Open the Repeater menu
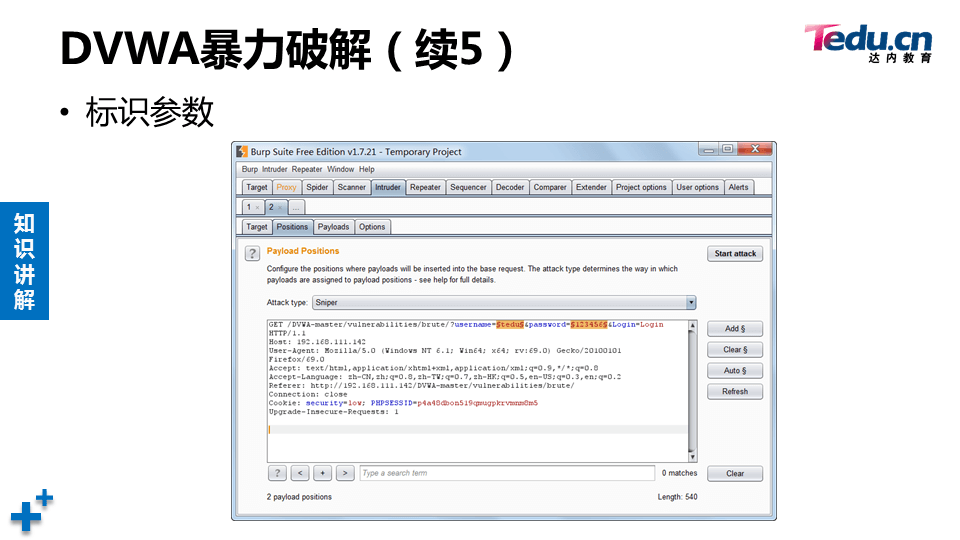Viewport: 960px width, 540px height. [x=307, y=170]
